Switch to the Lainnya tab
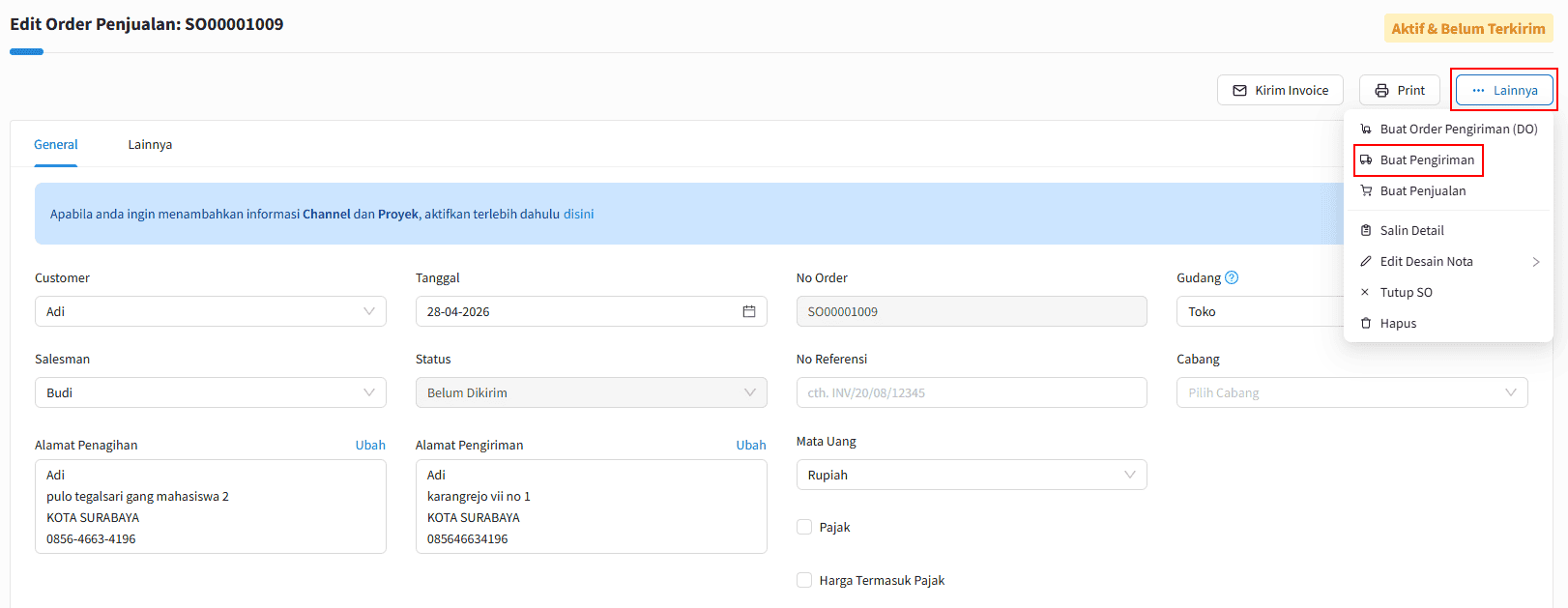 pyautogui.click(x=150, y=145)
